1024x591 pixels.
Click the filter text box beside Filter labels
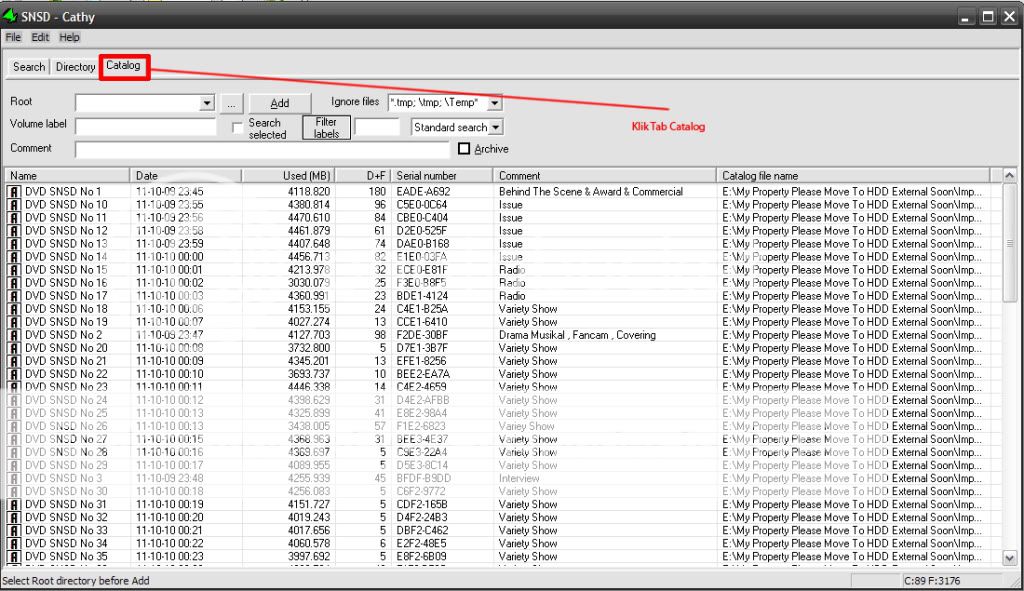click(377, 127)
